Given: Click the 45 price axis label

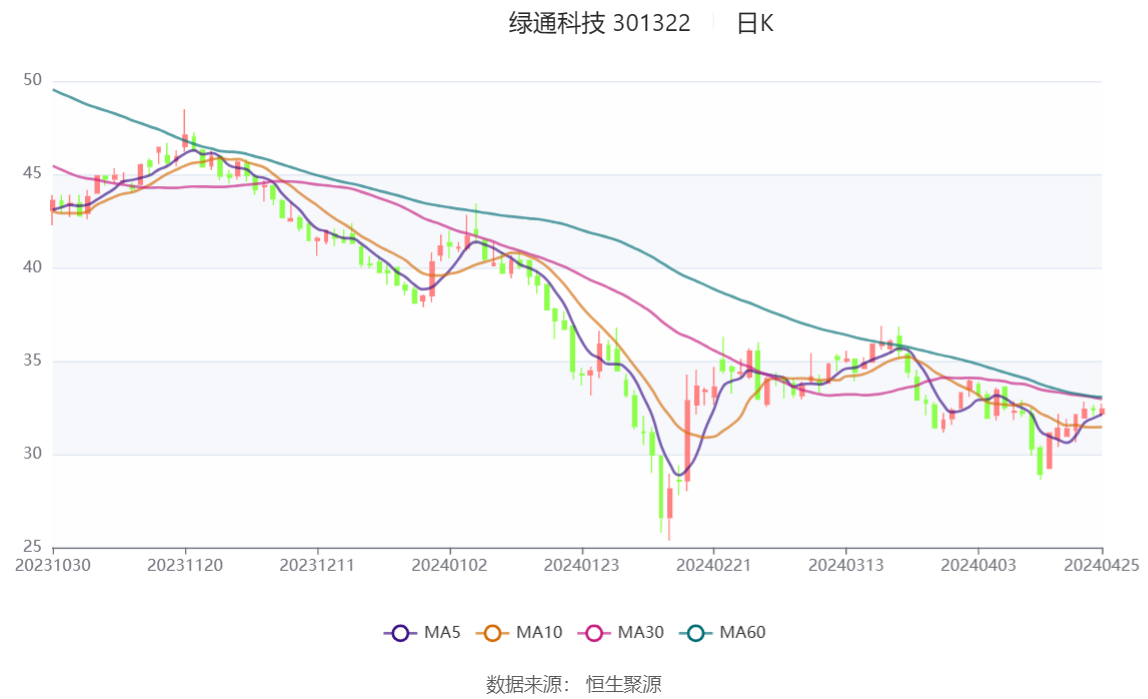Looking at the screenshot, I should (x=32, y=173).
